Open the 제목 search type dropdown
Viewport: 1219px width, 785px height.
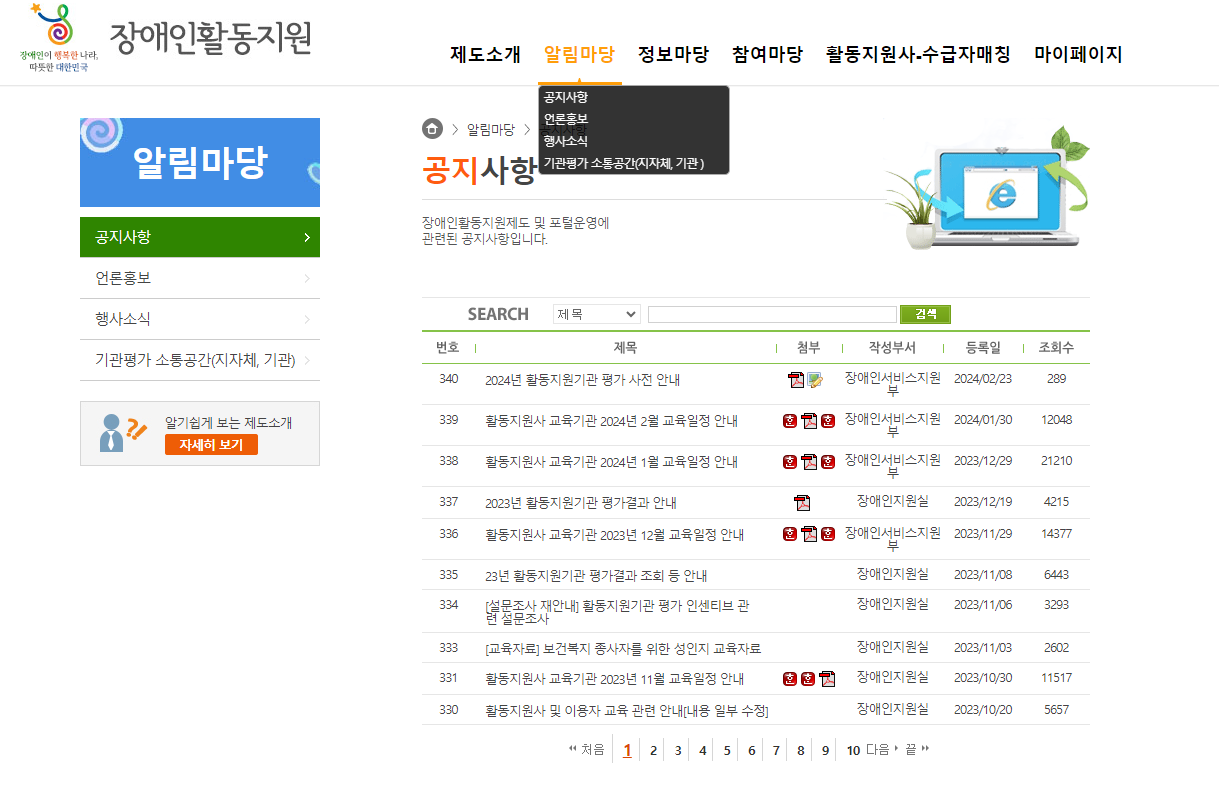click(x=596, y=314)
